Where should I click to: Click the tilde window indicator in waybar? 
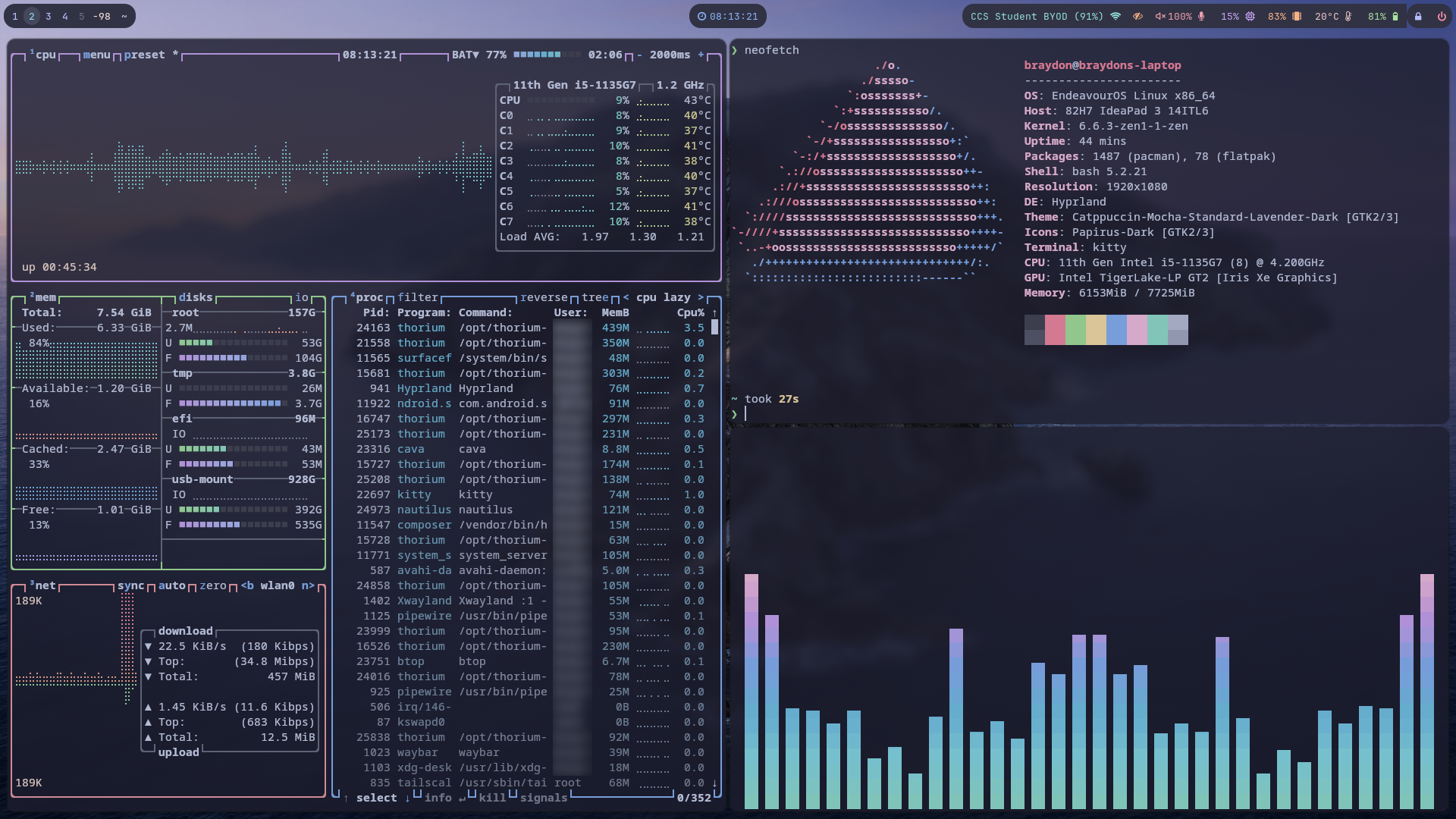click(124, 16)
